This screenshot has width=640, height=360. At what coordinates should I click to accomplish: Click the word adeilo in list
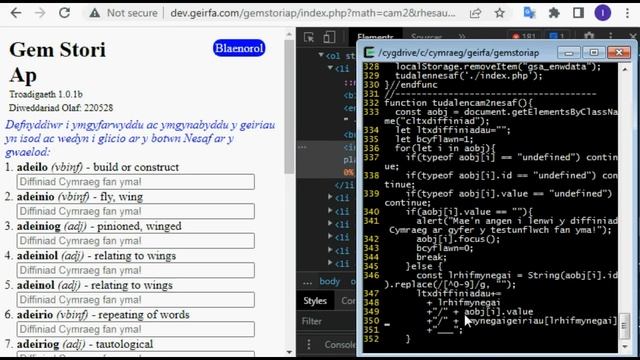(32, 167)
